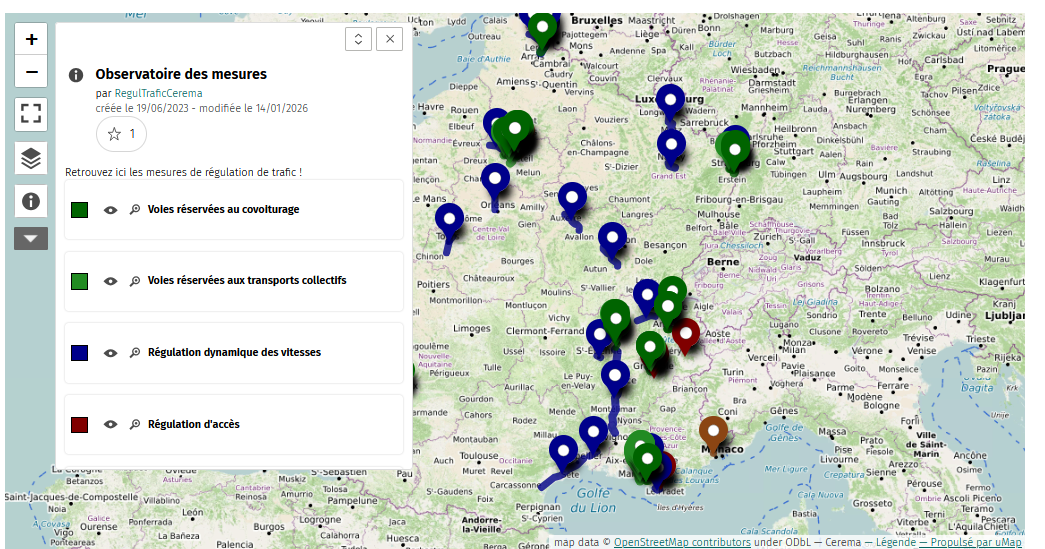Zoom to Régulation d'accès layer extent
This screenshot has width=1045, height=549.
click(134, 425)
